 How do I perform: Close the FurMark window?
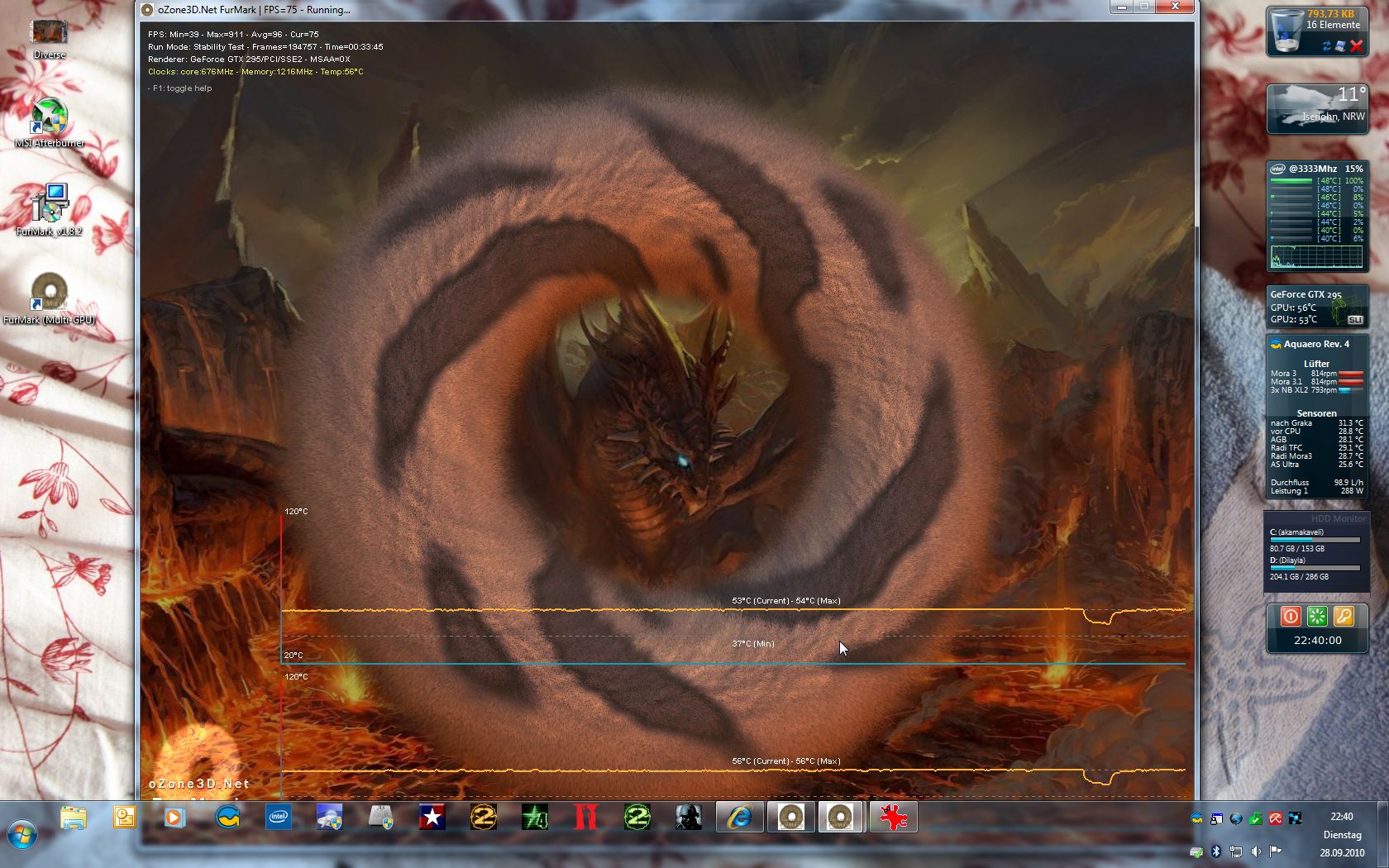pyautogui.click(x=1174, y=7)
